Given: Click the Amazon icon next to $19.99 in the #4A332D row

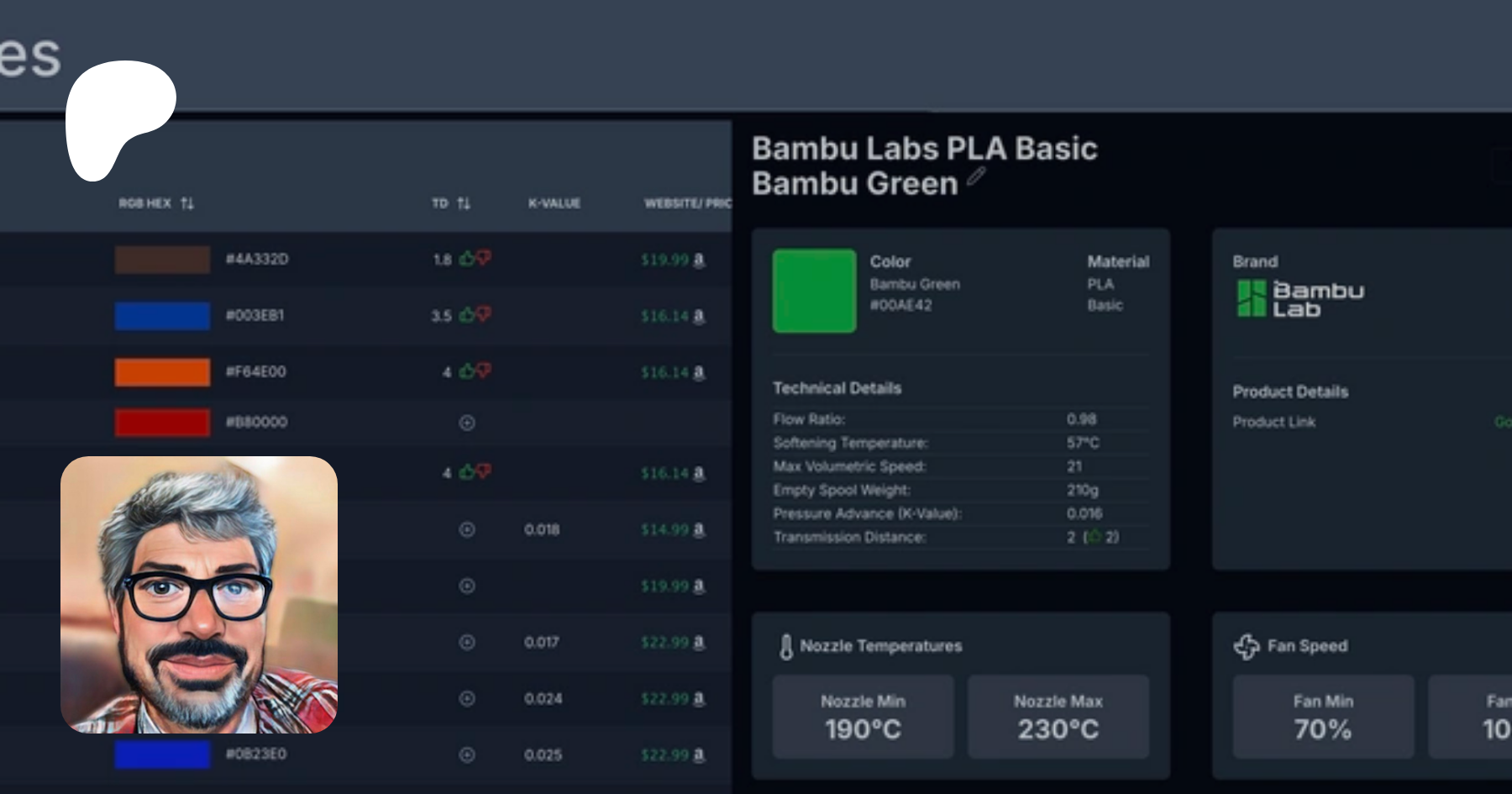Looking at the screenshot, I should (698, 260).
